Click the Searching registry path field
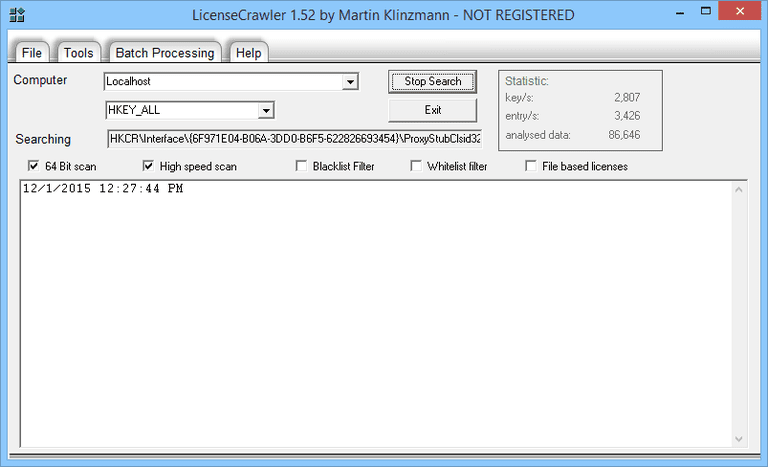768x467 pixels. (x=295, y=139)
